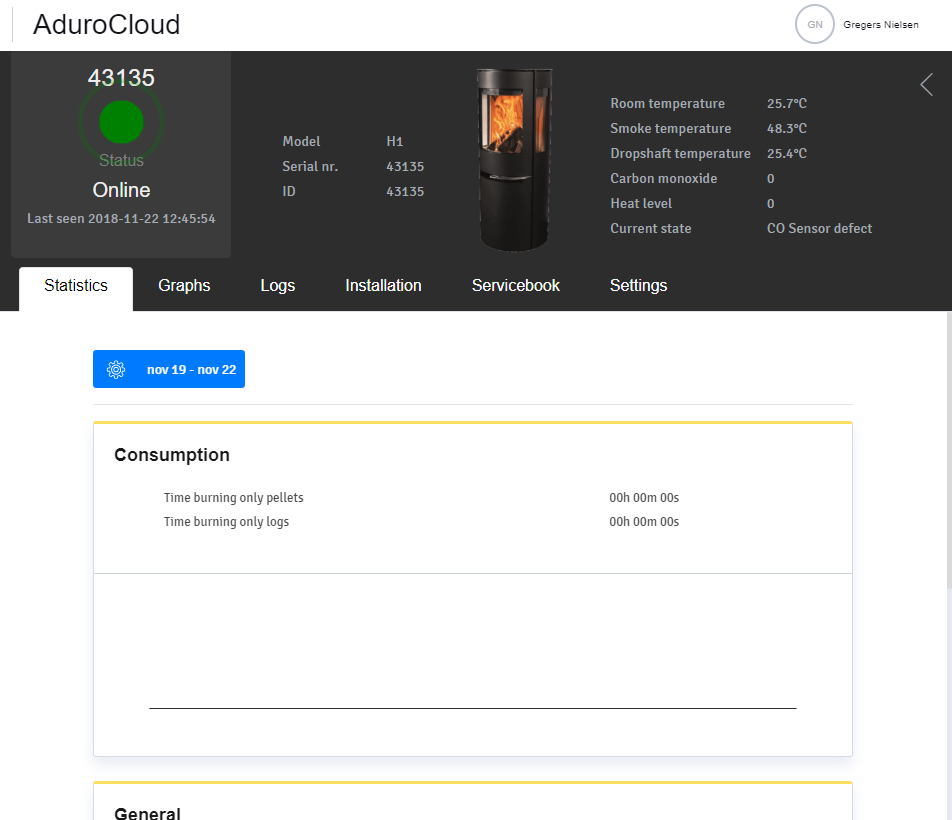The image size is (952, 820).
Task: Click the Last seen timestamp text
Action: pos(121,219)
